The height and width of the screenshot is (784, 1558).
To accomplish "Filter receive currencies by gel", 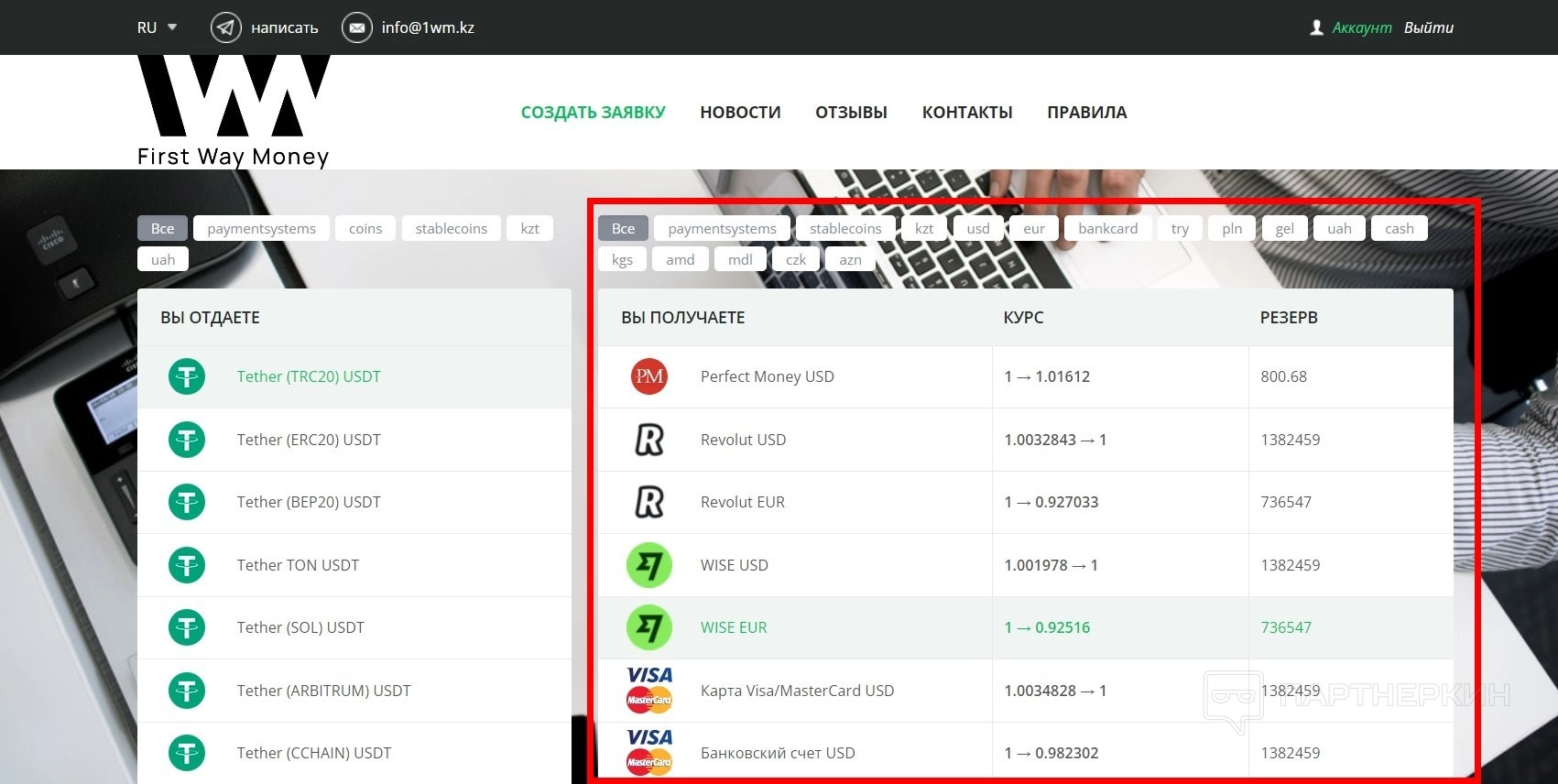I will (x=1285, y=228).
